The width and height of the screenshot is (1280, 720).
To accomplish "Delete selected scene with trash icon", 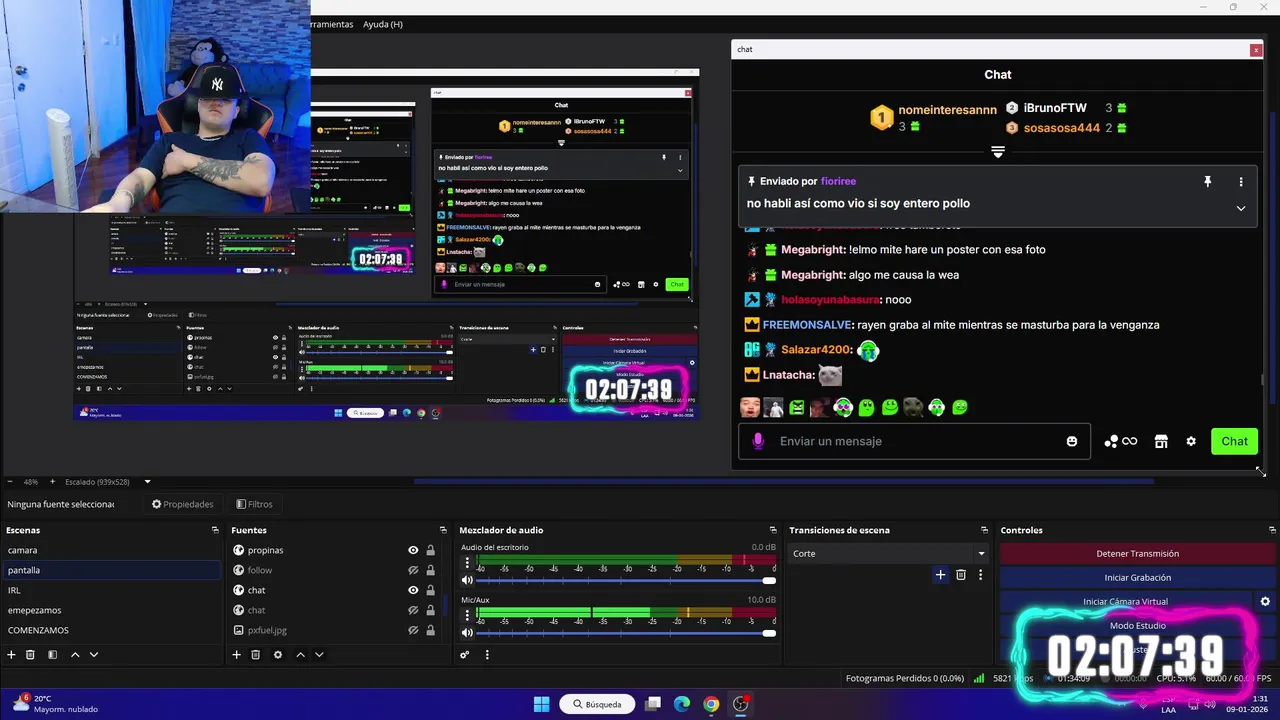I will (x=30, y=655).
